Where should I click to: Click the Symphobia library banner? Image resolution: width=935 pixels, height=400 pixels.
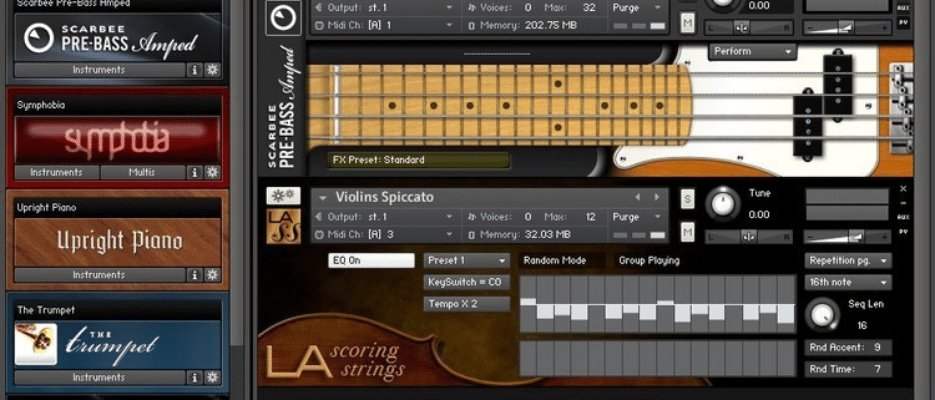[x=117, y=140]
